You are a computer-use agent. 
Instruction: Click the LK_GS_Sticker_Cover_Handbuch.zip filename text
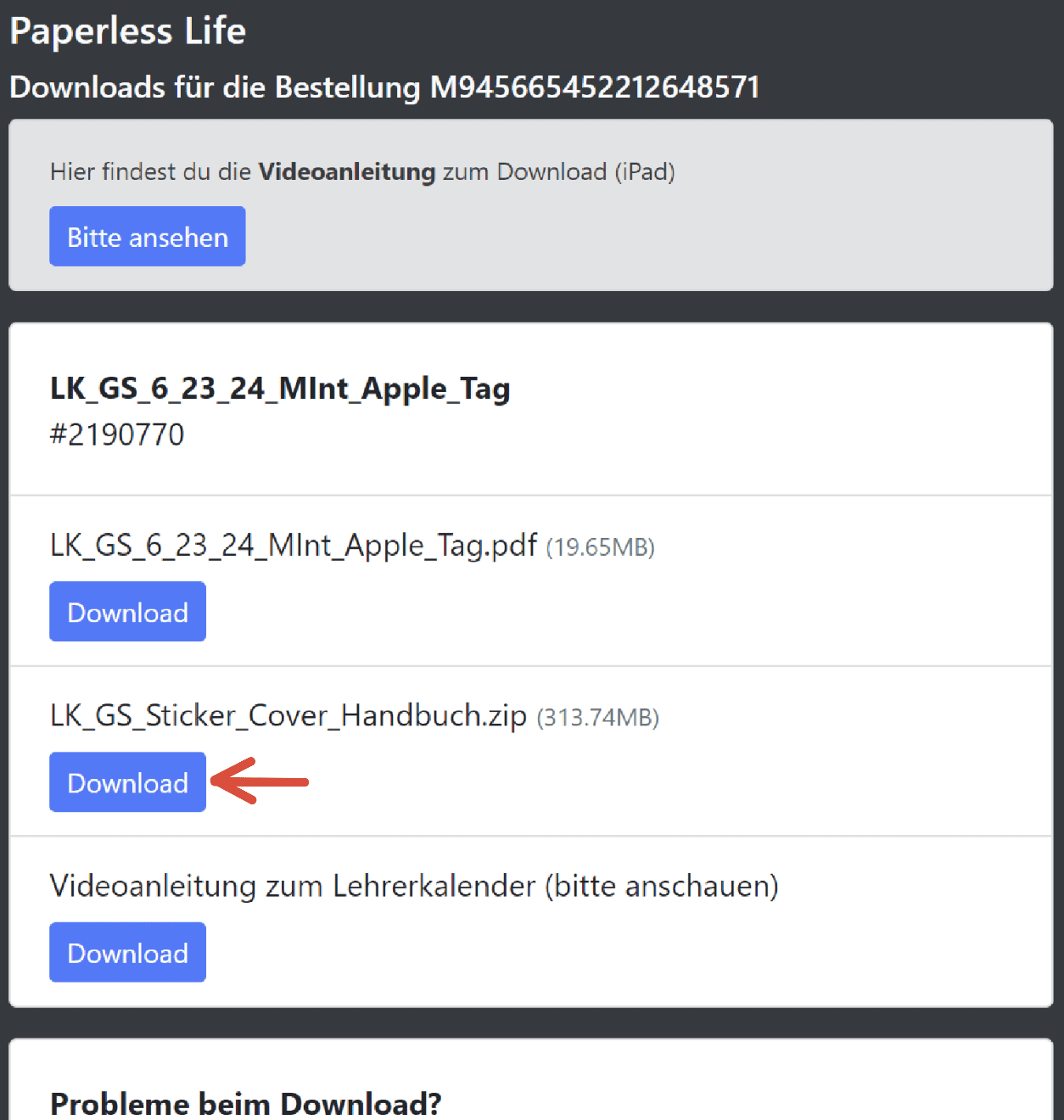pyautogui.click(x=288, y=716)
